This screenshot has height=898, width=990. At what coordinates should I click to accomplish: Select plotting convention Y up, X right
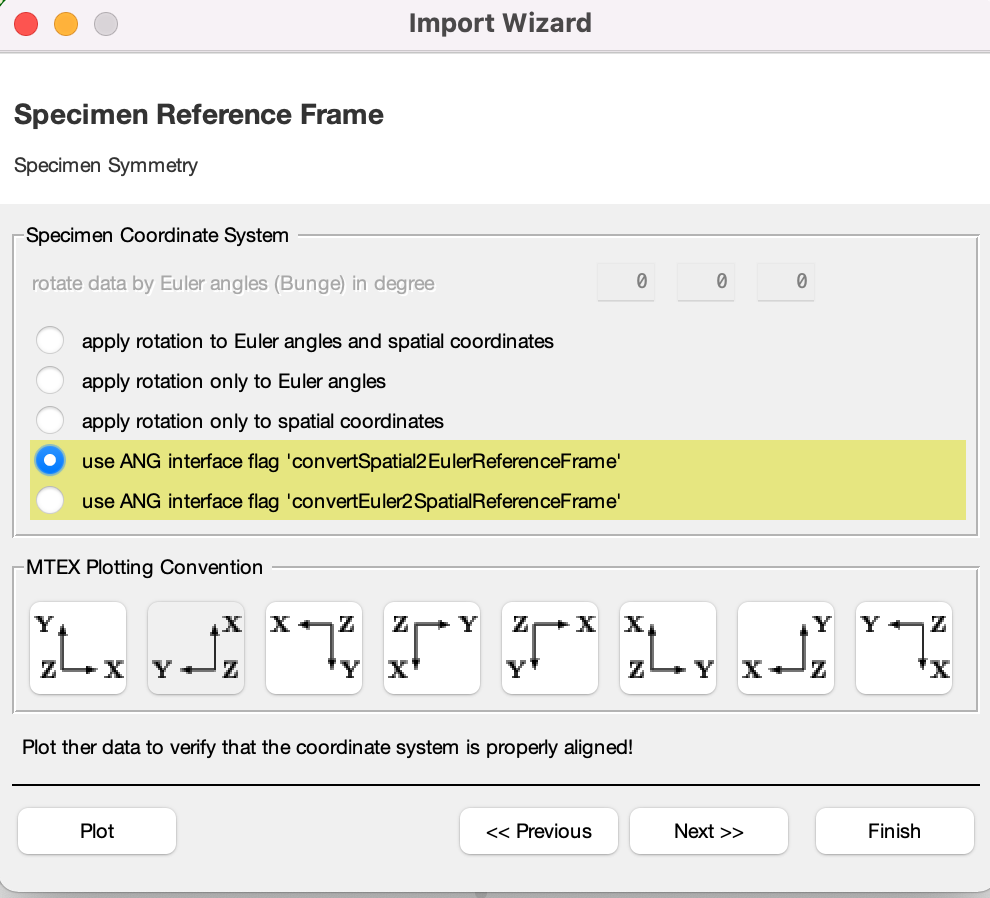(78, 648)
